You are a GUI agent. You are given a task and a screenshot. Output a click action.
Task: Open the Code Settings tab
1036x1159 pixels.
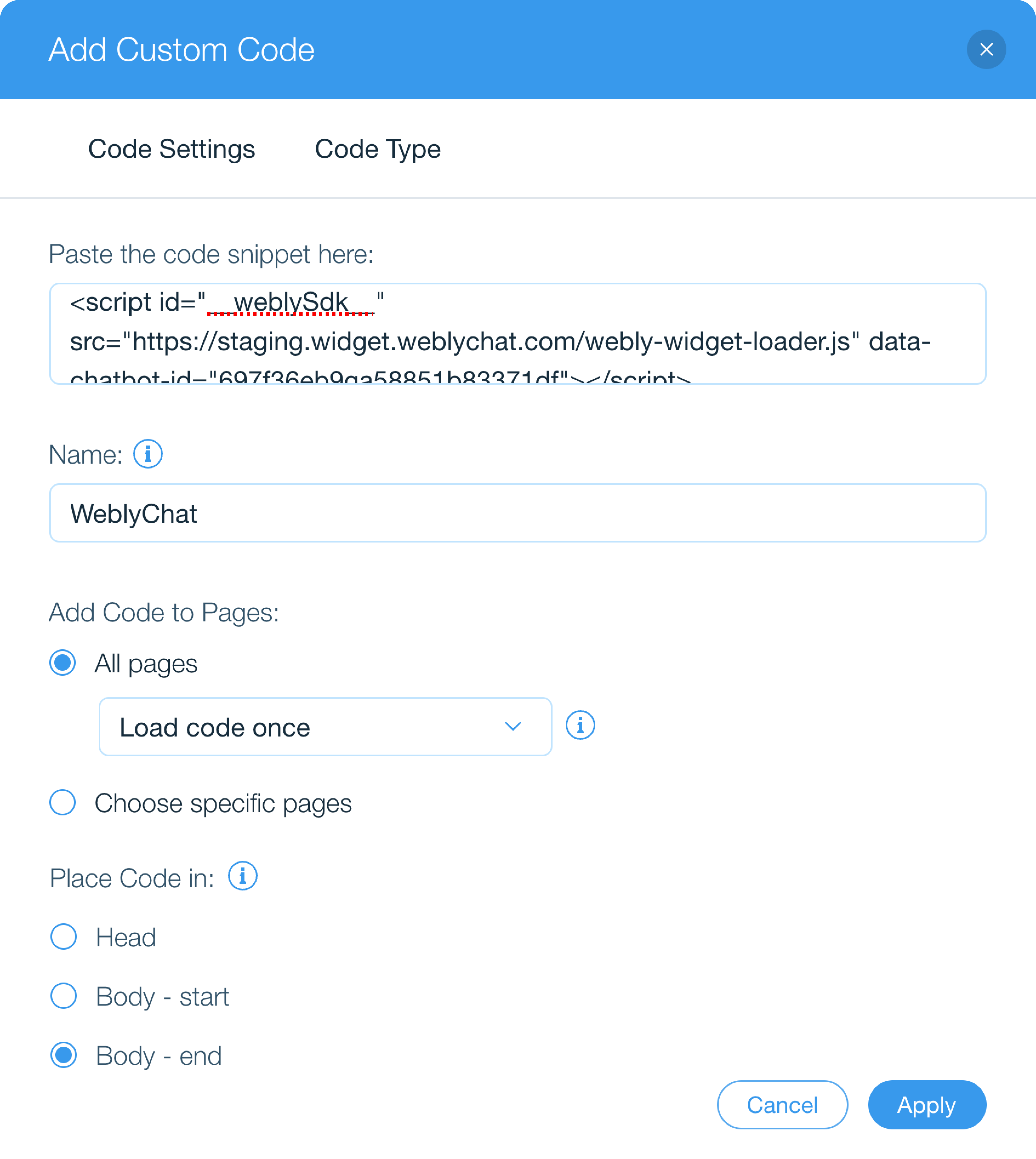tap(171, 149)
